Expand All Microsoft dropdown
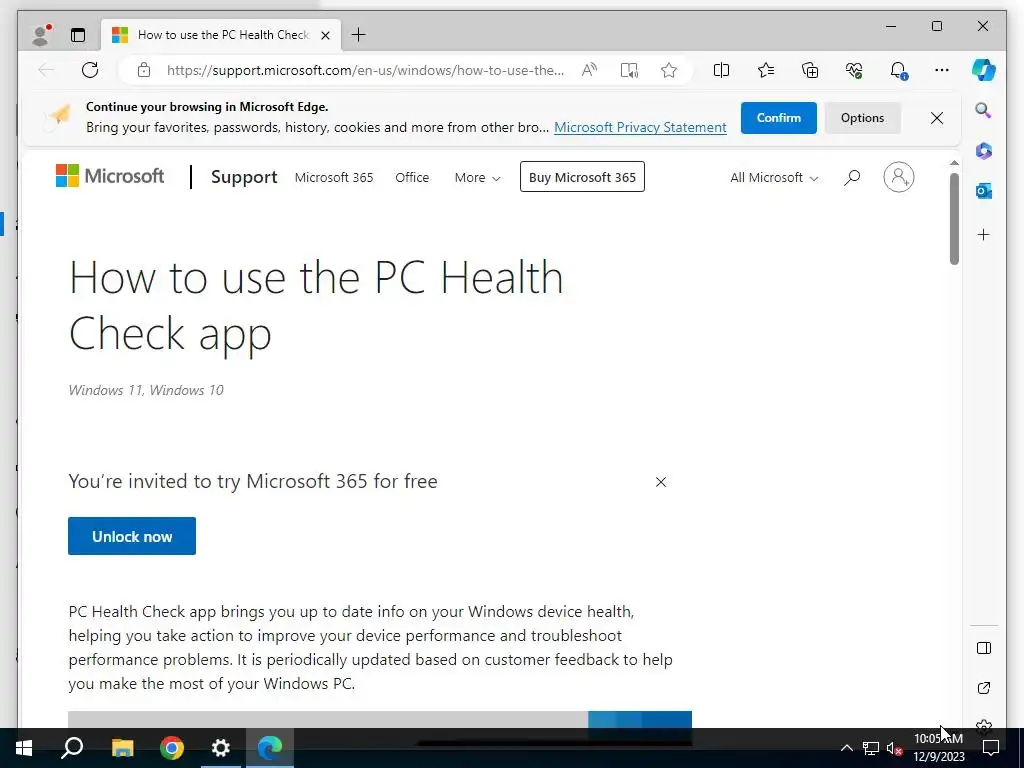This screenshot has width=1024, height=768. pos(774,178)
